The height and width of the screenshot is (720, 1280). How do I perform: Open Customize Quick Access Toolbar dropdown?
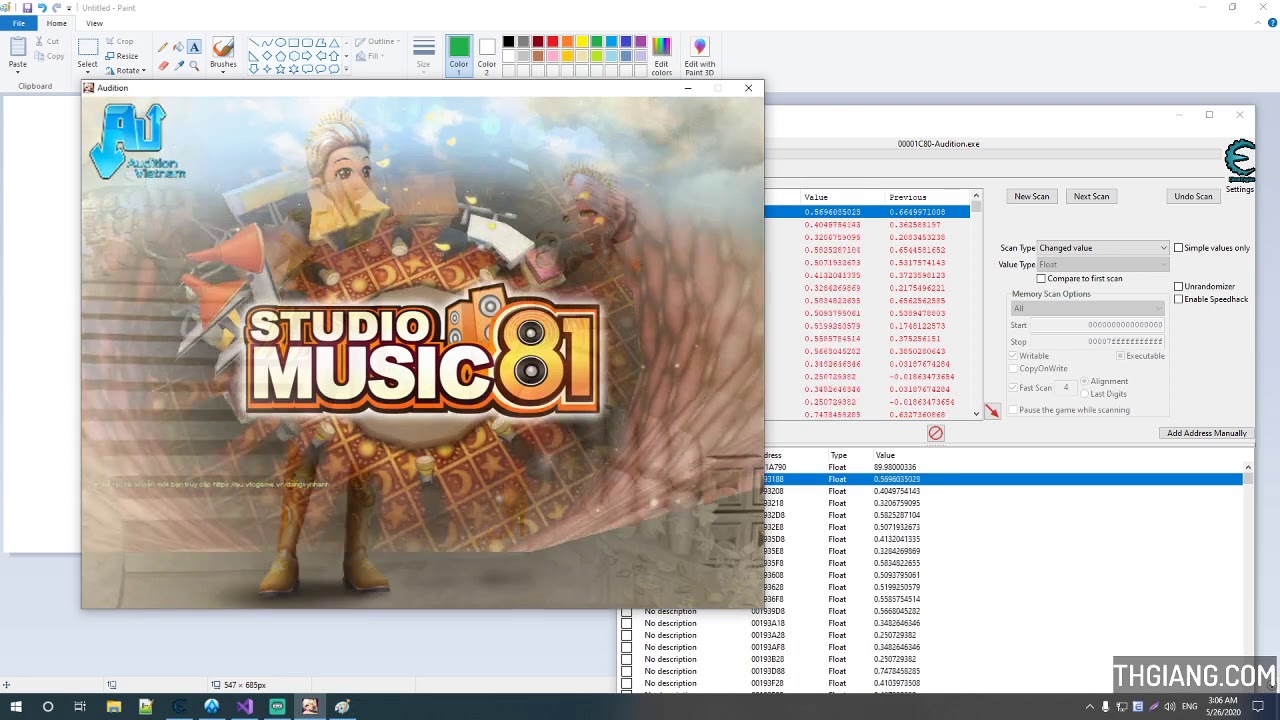point(70,8)
